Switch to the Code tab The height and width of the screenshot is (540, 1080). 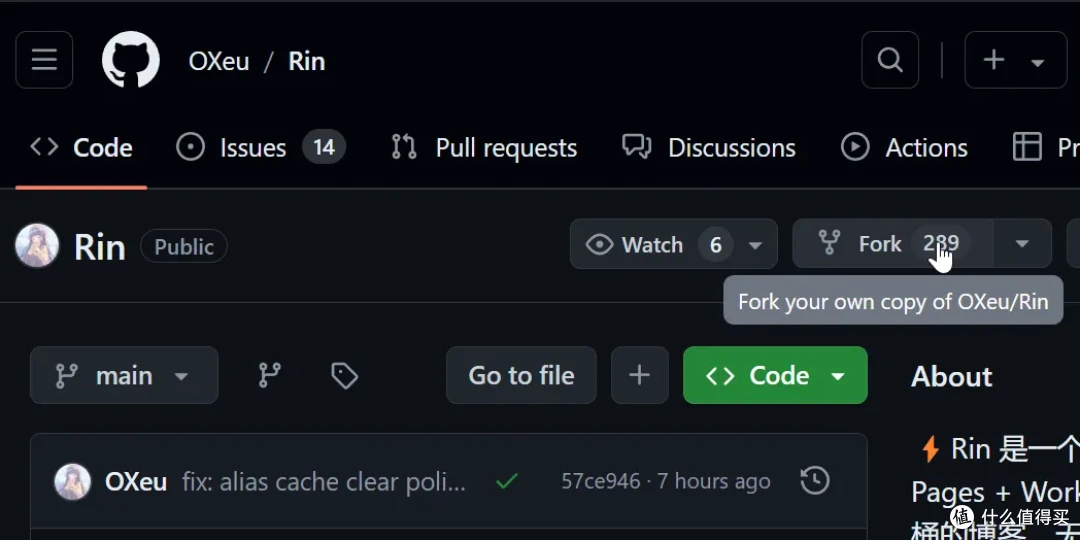pyautogui.click(x=81, y=147)
